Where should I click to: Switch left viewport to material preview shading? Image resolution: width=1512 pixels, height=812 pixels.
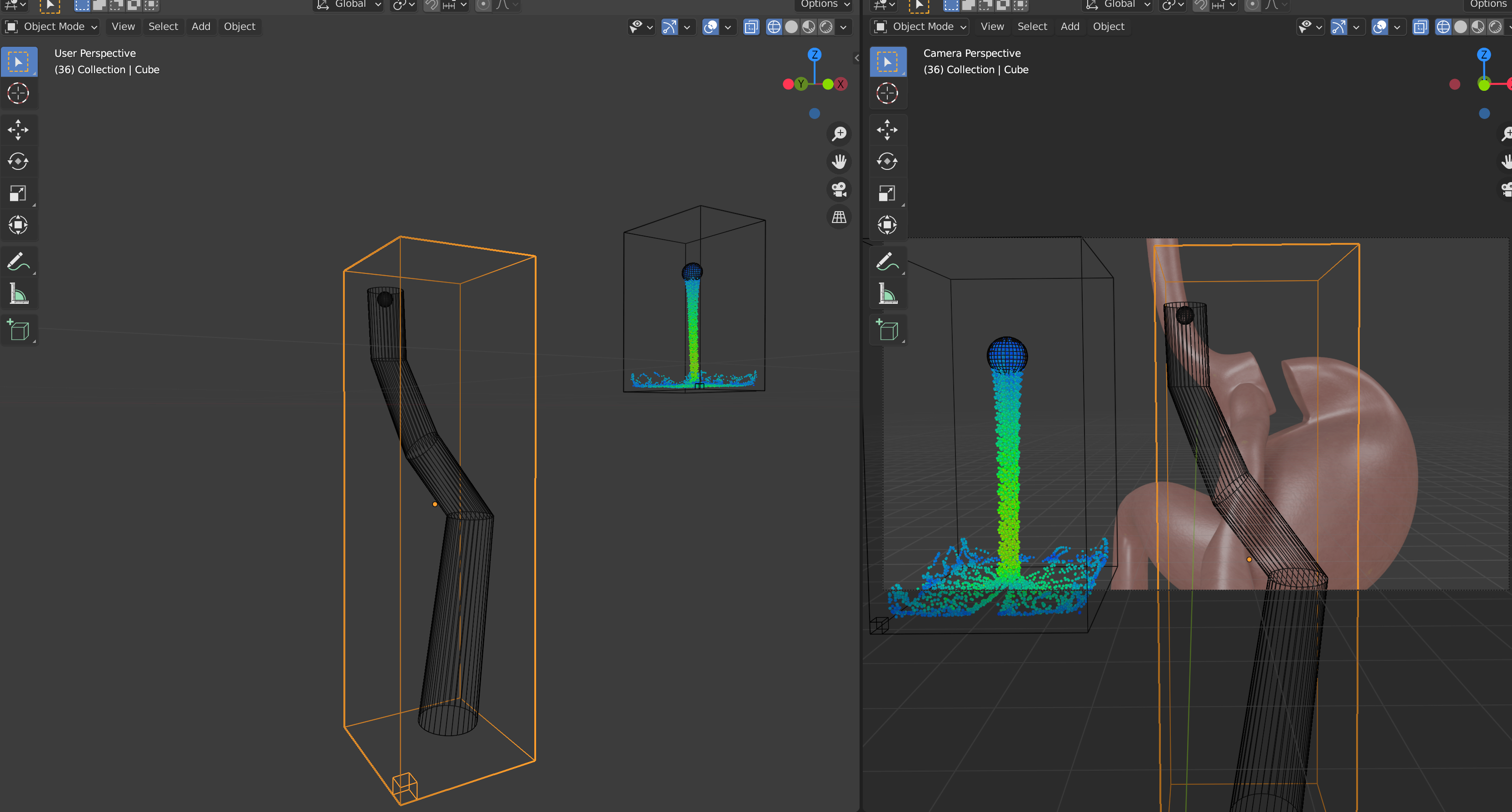(x=809, y=27)
